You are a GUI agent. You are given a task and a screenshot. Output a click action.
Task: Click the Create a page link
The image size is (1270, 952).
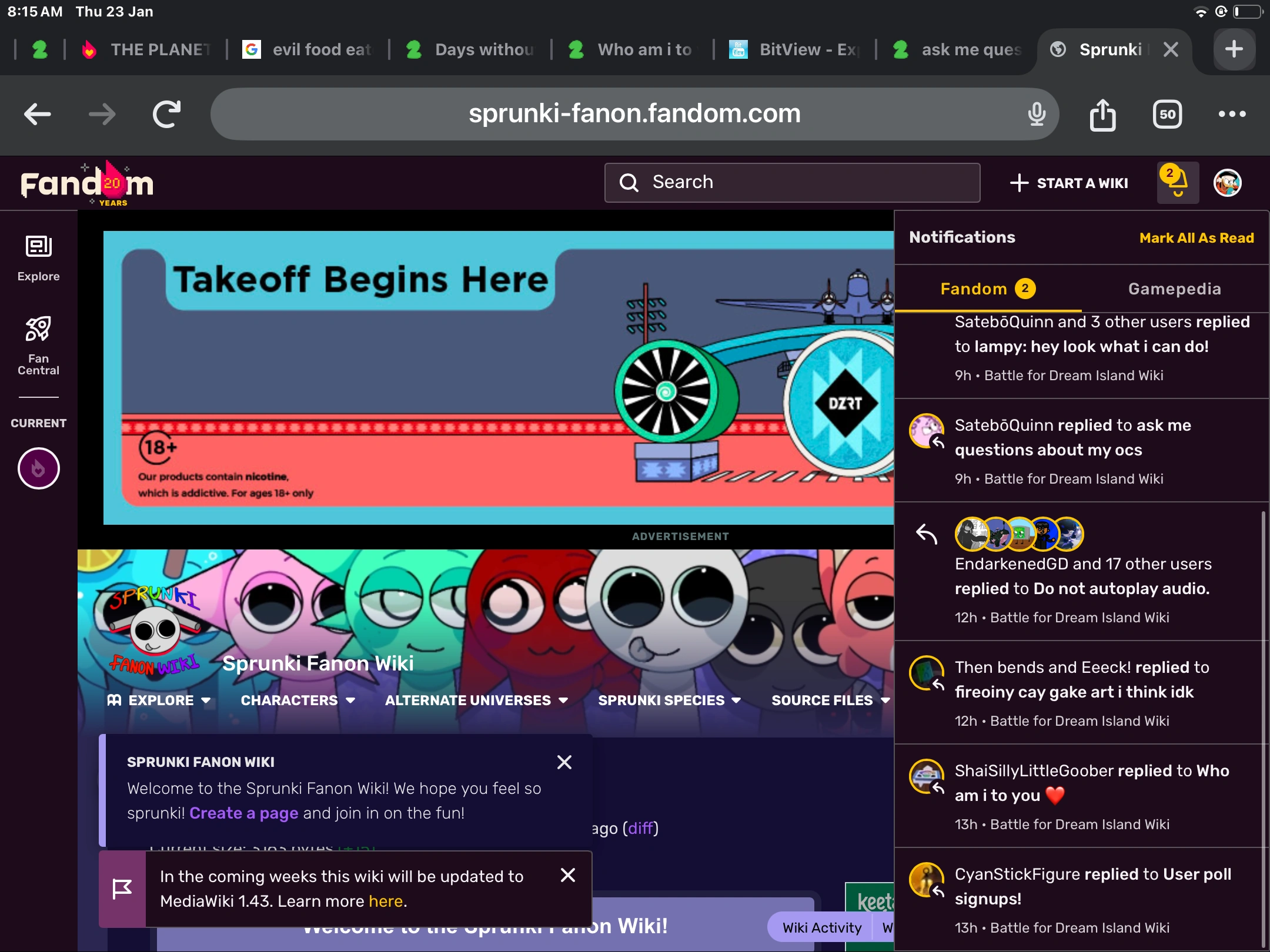[x=243, y=813]
